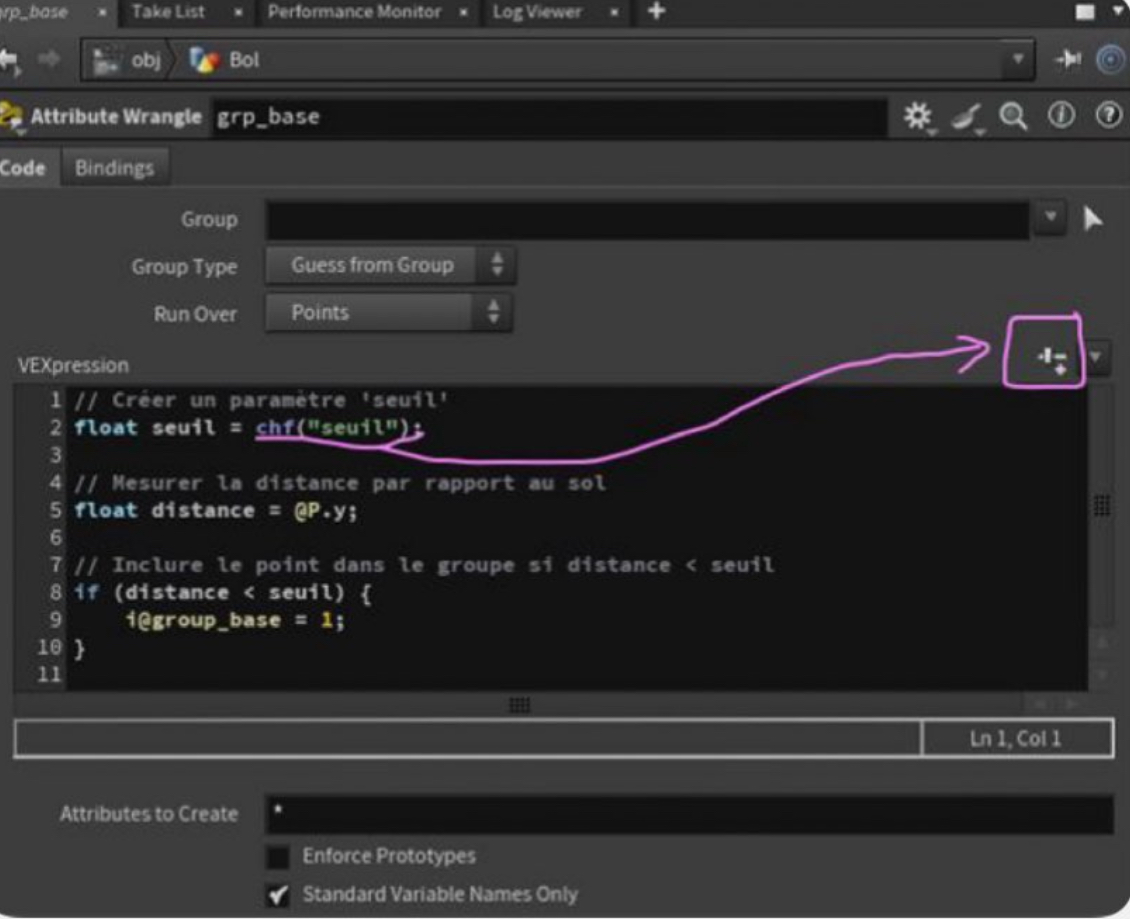Open the VEXpression presets dropdown arrow
Image resolution: width=1130 pixels, height=919 pixels.
pyautogui.click(x=1098, y=357)
